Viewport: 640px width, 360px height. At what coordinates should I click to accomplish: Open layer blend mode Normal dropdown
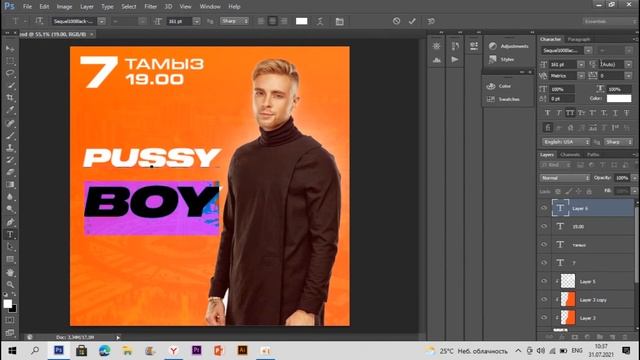click(x=565, y=178)
